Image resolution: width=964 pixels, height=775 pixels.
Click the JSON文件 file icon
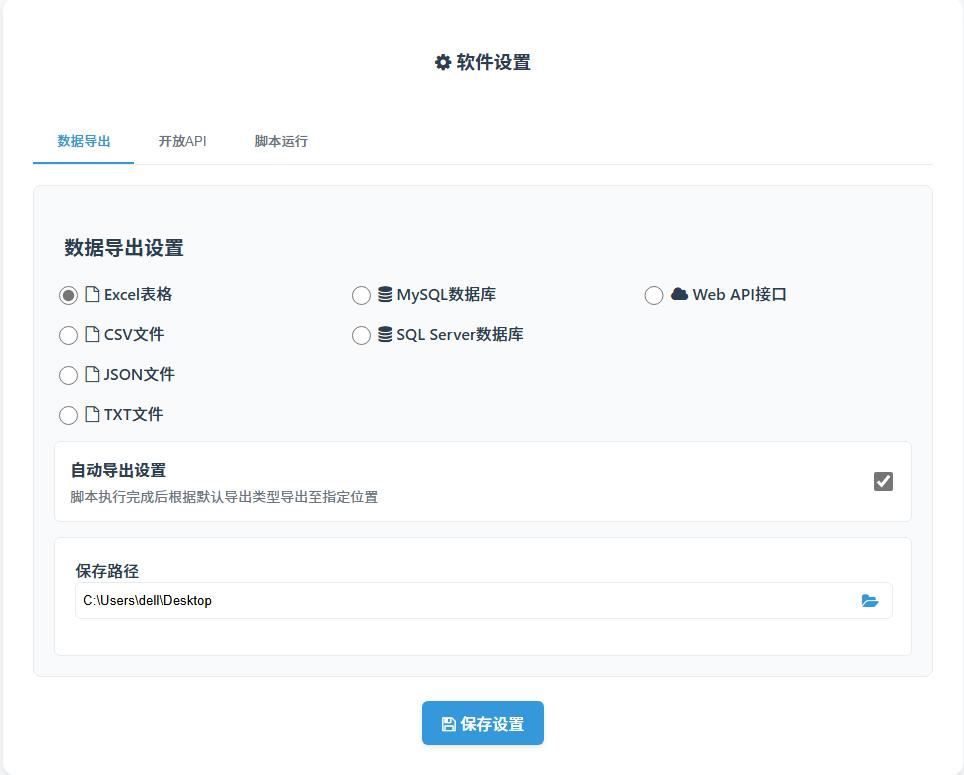[92, 375]
